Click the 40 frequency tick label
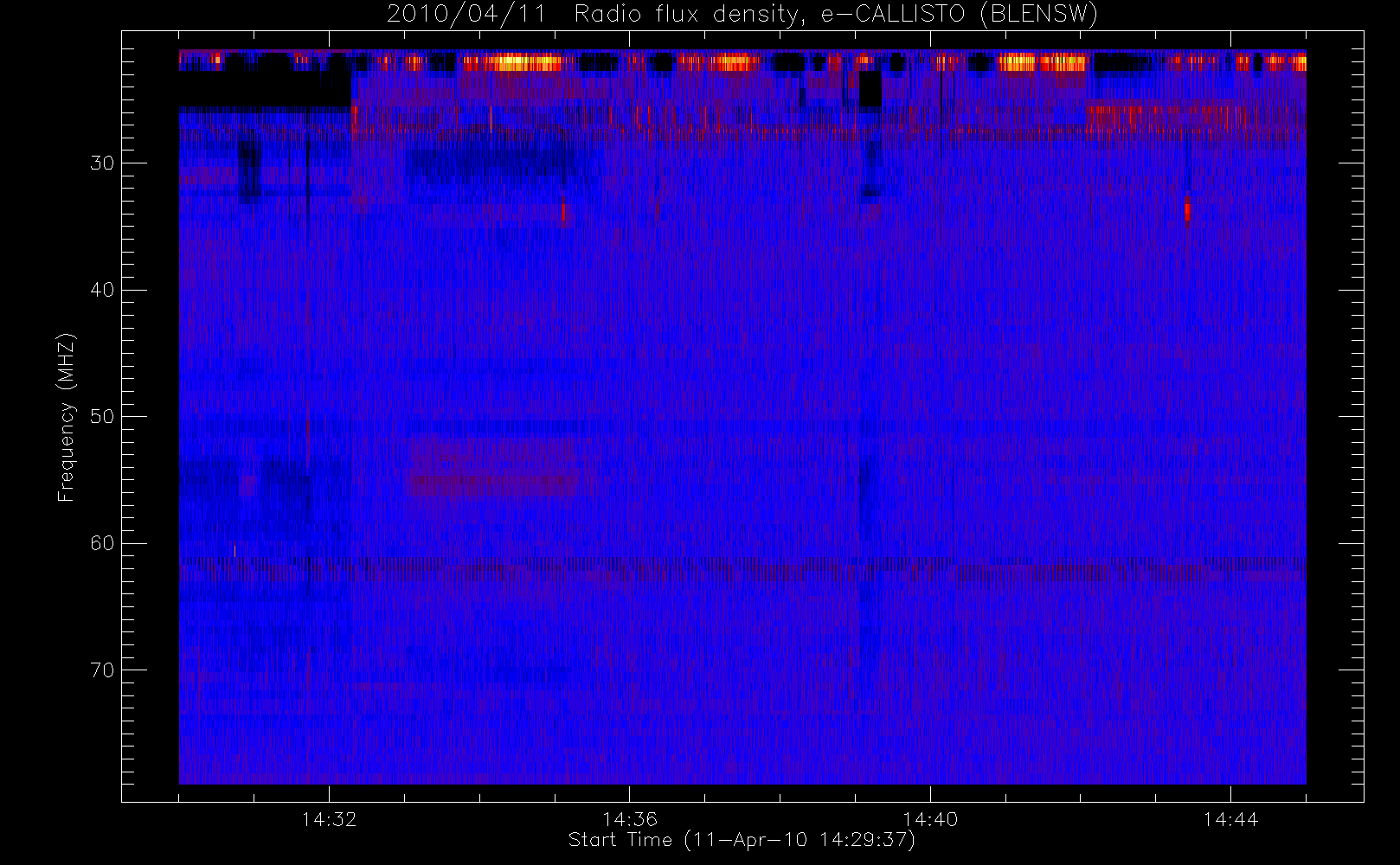This screenshot has width=1400, height=865. coord(101,290)
